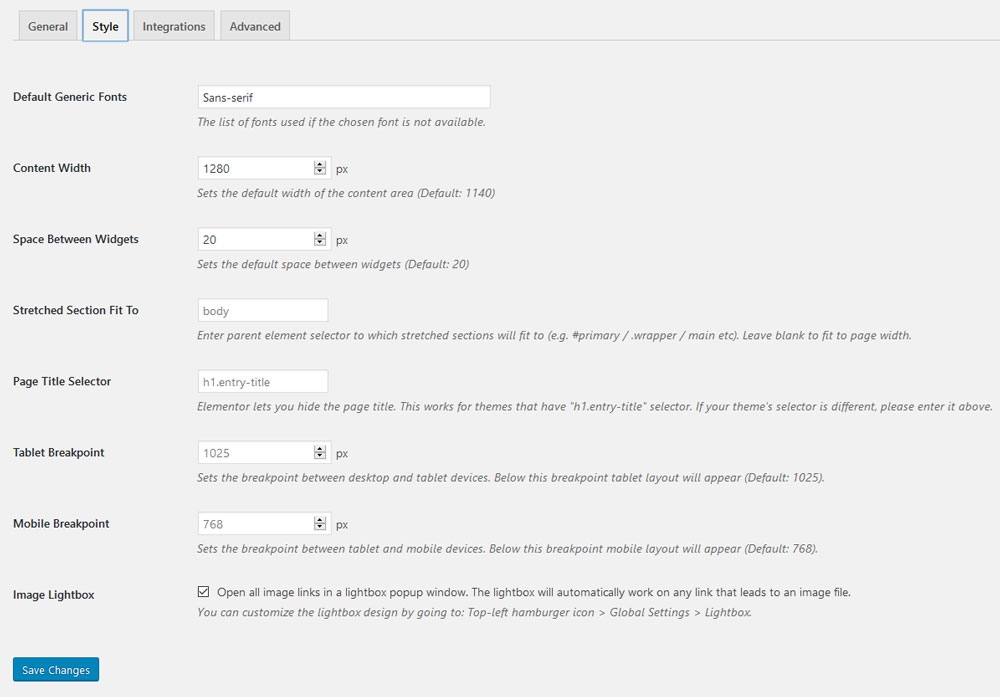The width and height of the screenshot is (1000, 697).
Task: Click the Default Generic Fonts text field
Action: pos(344,97)
